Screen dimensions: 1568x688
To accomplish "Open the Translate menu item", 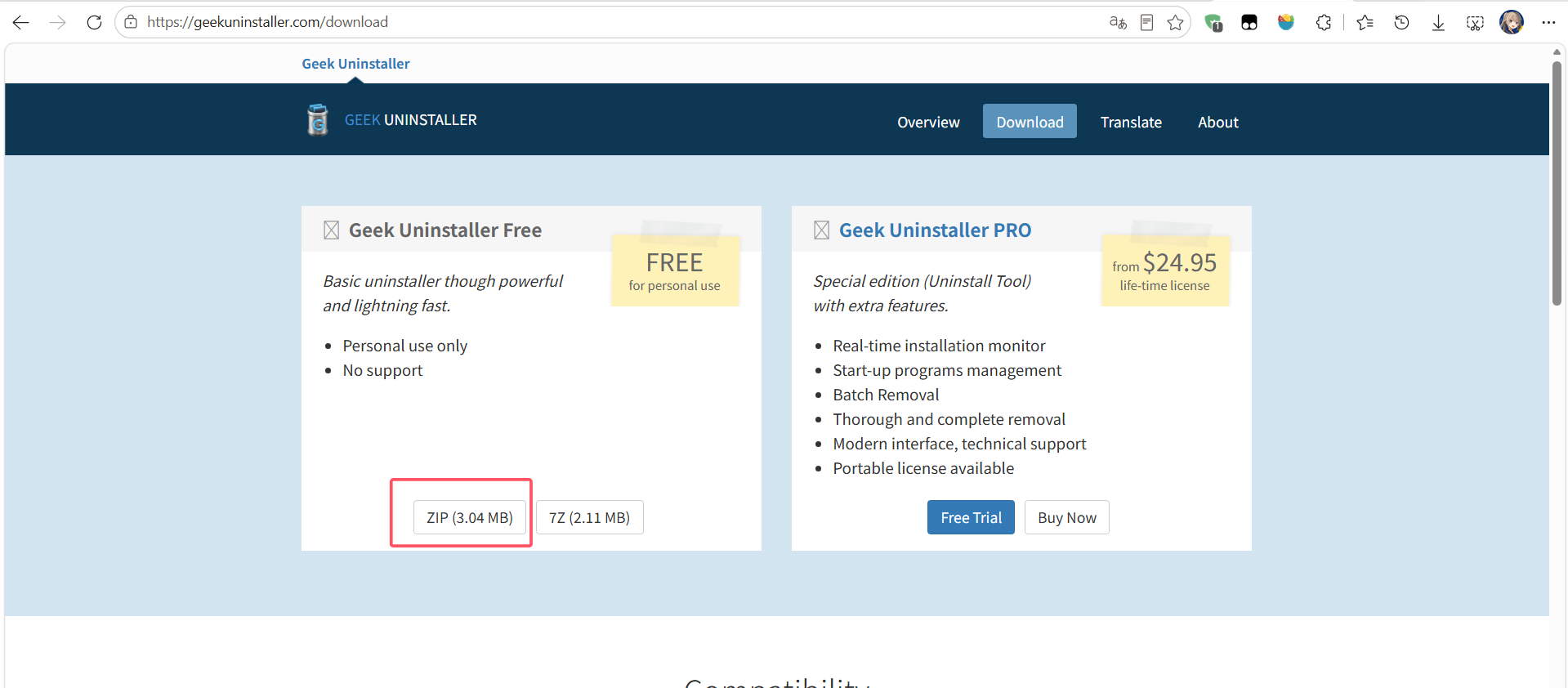I will [1131, 122].
